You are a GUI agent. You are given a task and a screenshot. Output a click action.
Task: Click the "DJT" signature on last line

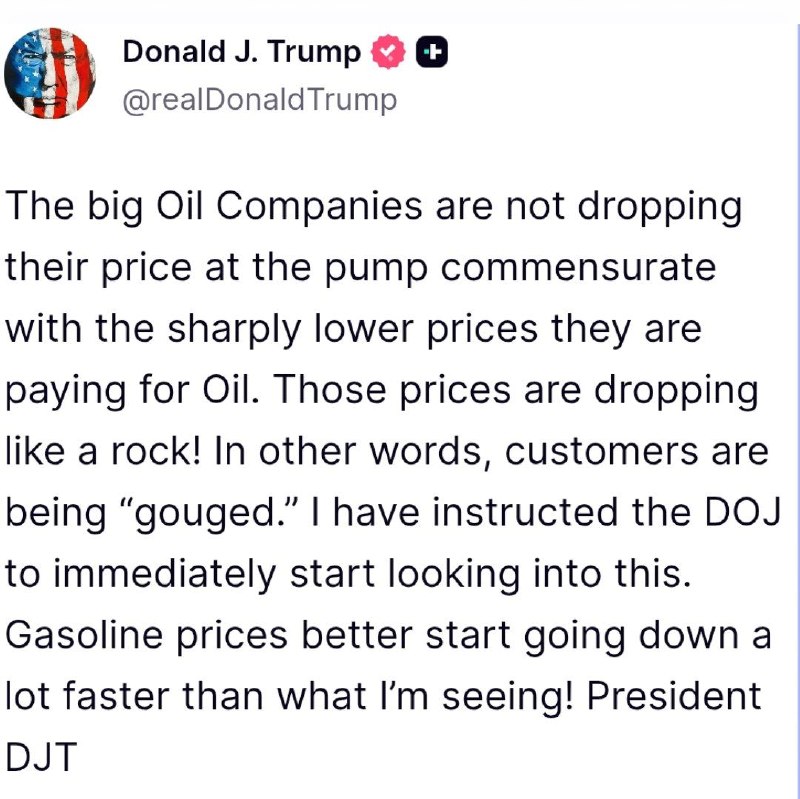coord(41,757)
